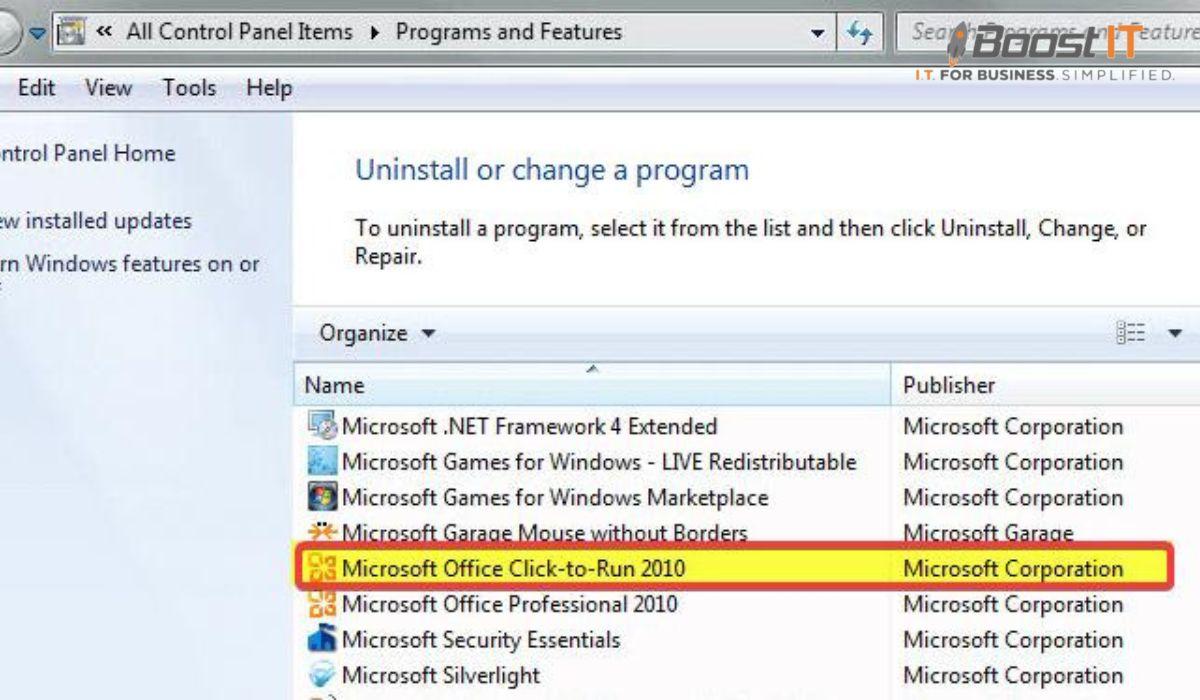Open View installed updates link
The height and width of the screenshot is (700, 1200).
click(x=94, y=220)
